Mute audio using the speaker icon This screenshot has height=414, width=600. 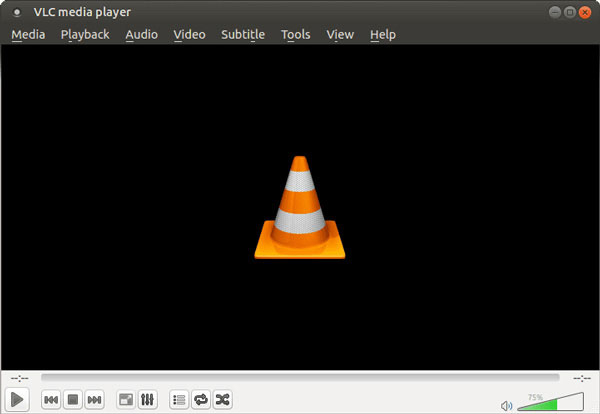pyautogui.click(x=507, y=404)
